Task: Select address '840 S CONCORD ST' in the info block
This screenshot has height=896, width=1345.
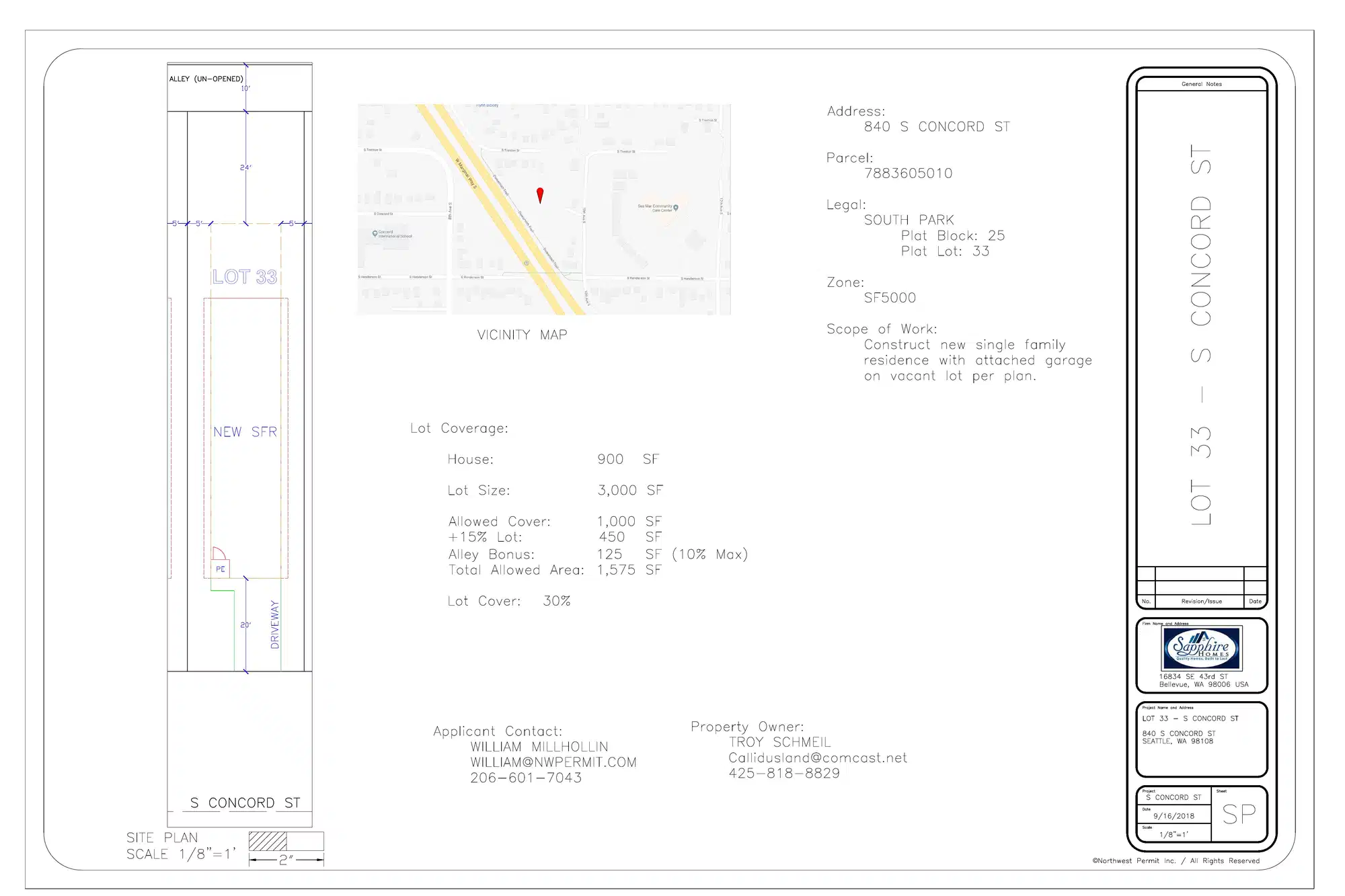Action: [x=937, y=127]
